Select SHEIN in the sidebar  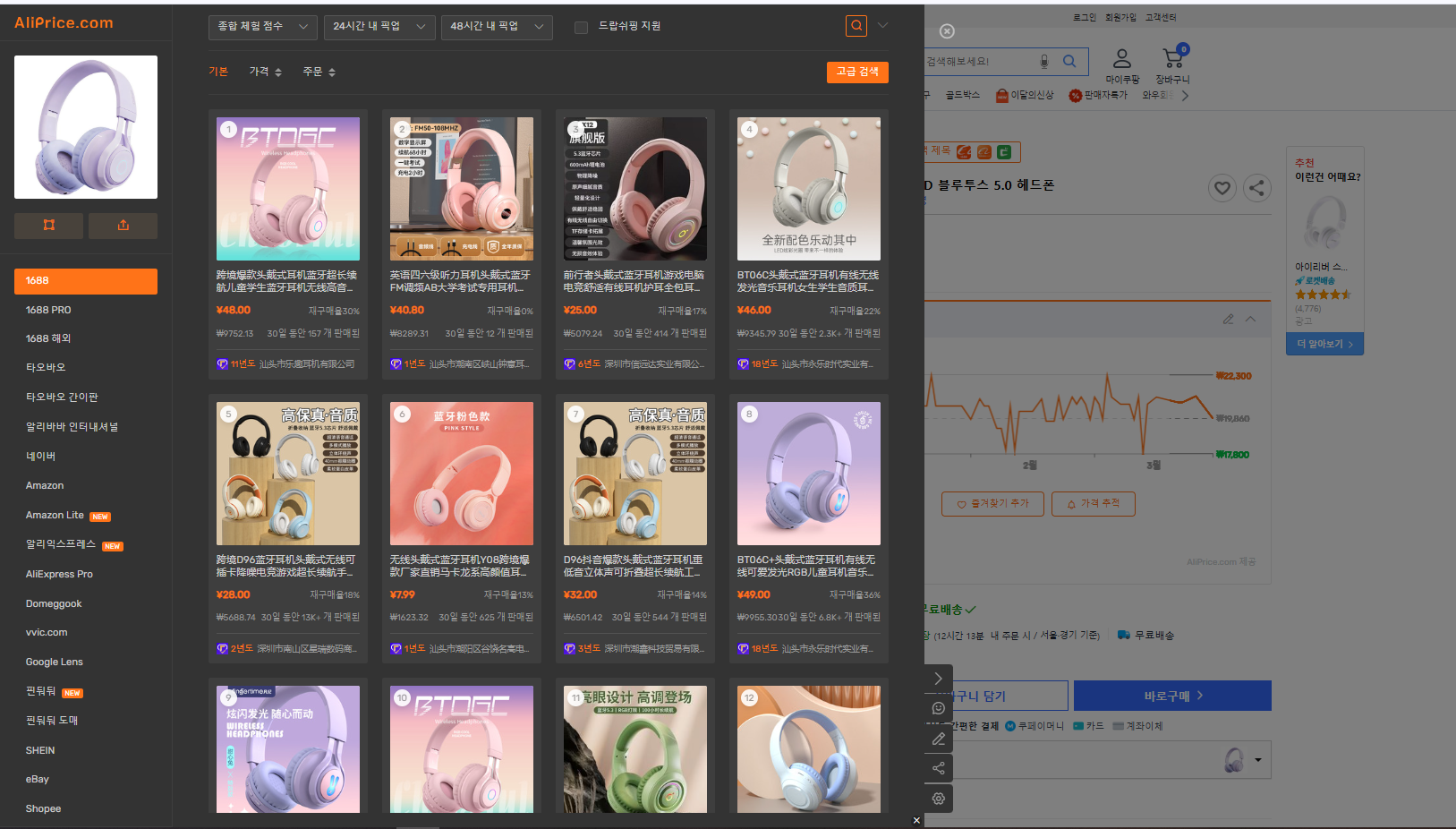(x=40, y=750)
